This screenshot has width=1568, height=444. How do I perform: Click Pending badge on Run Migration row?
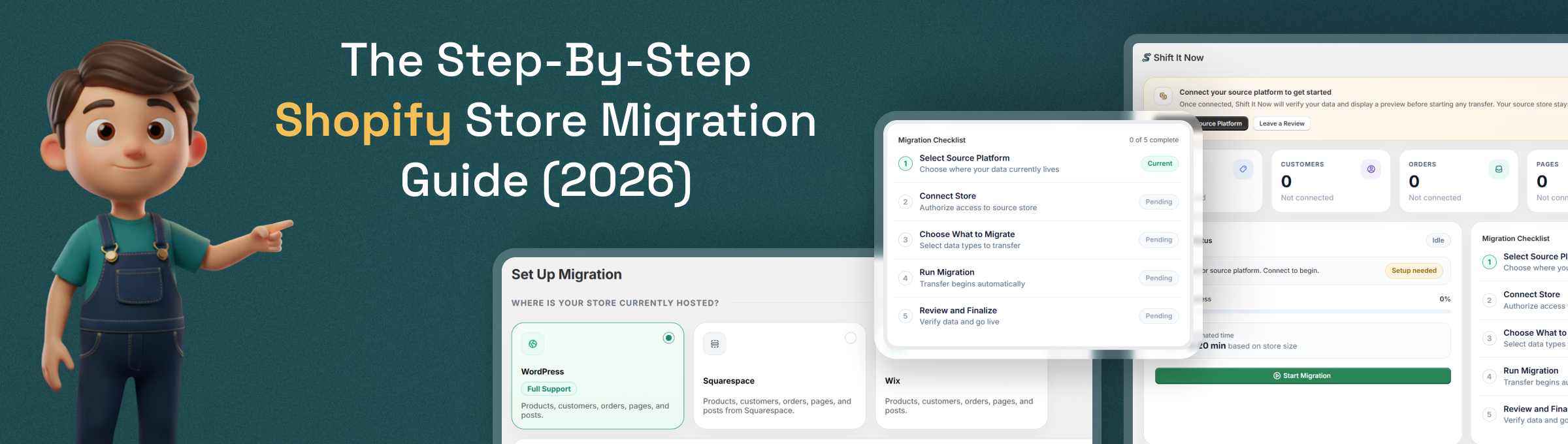coord(1159,278)
